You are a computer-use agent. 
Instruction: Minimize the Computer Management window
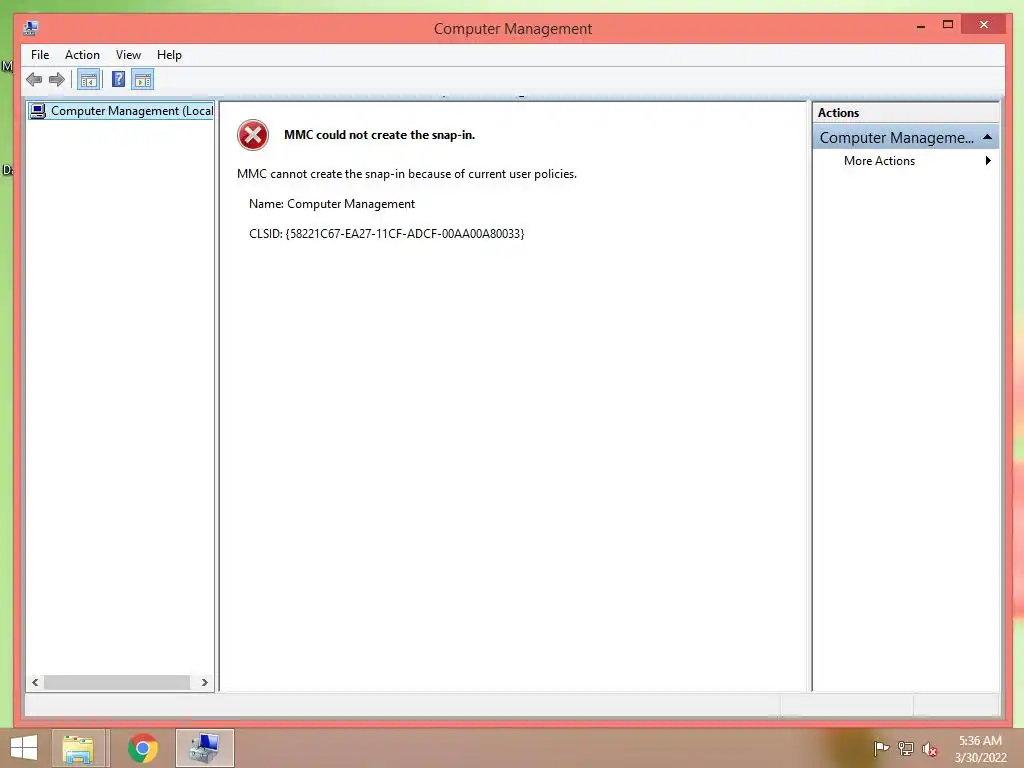click(x=921, y=25)
